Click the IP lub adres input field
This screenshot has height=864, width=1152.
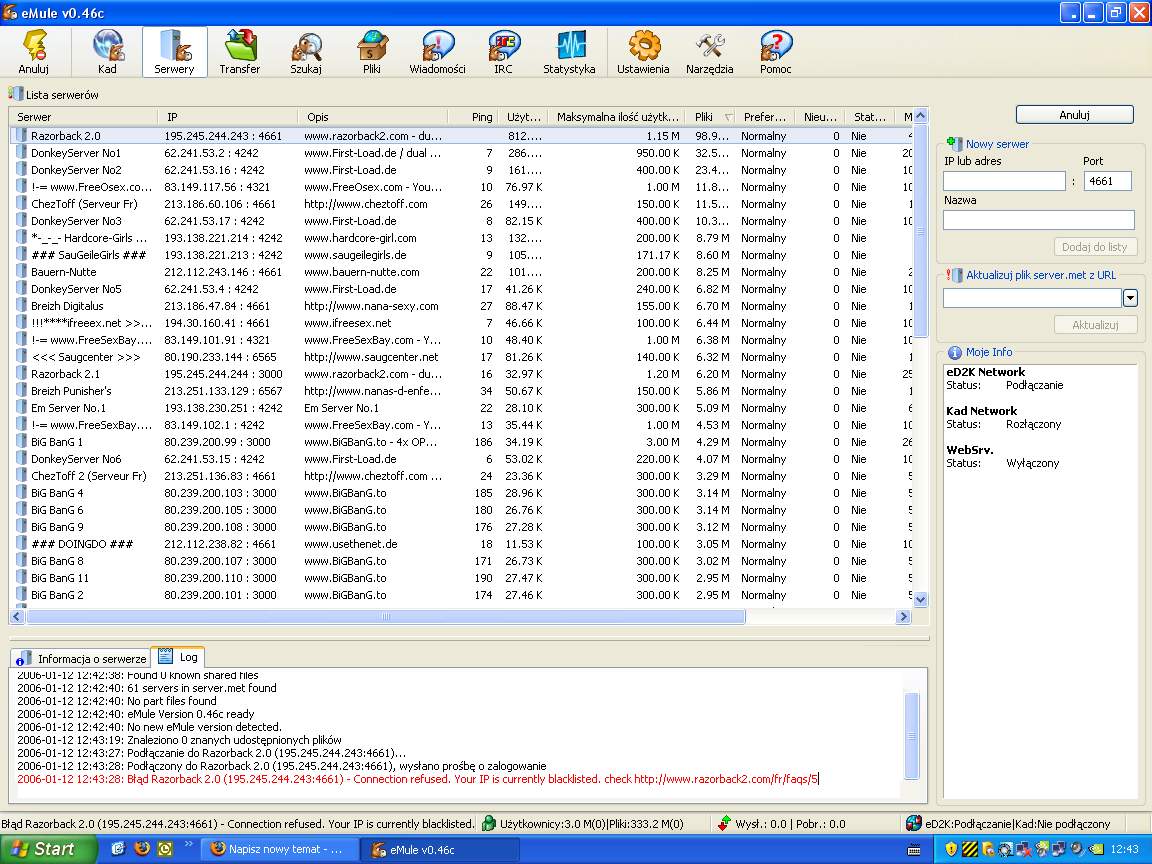tap(1004, 181)
